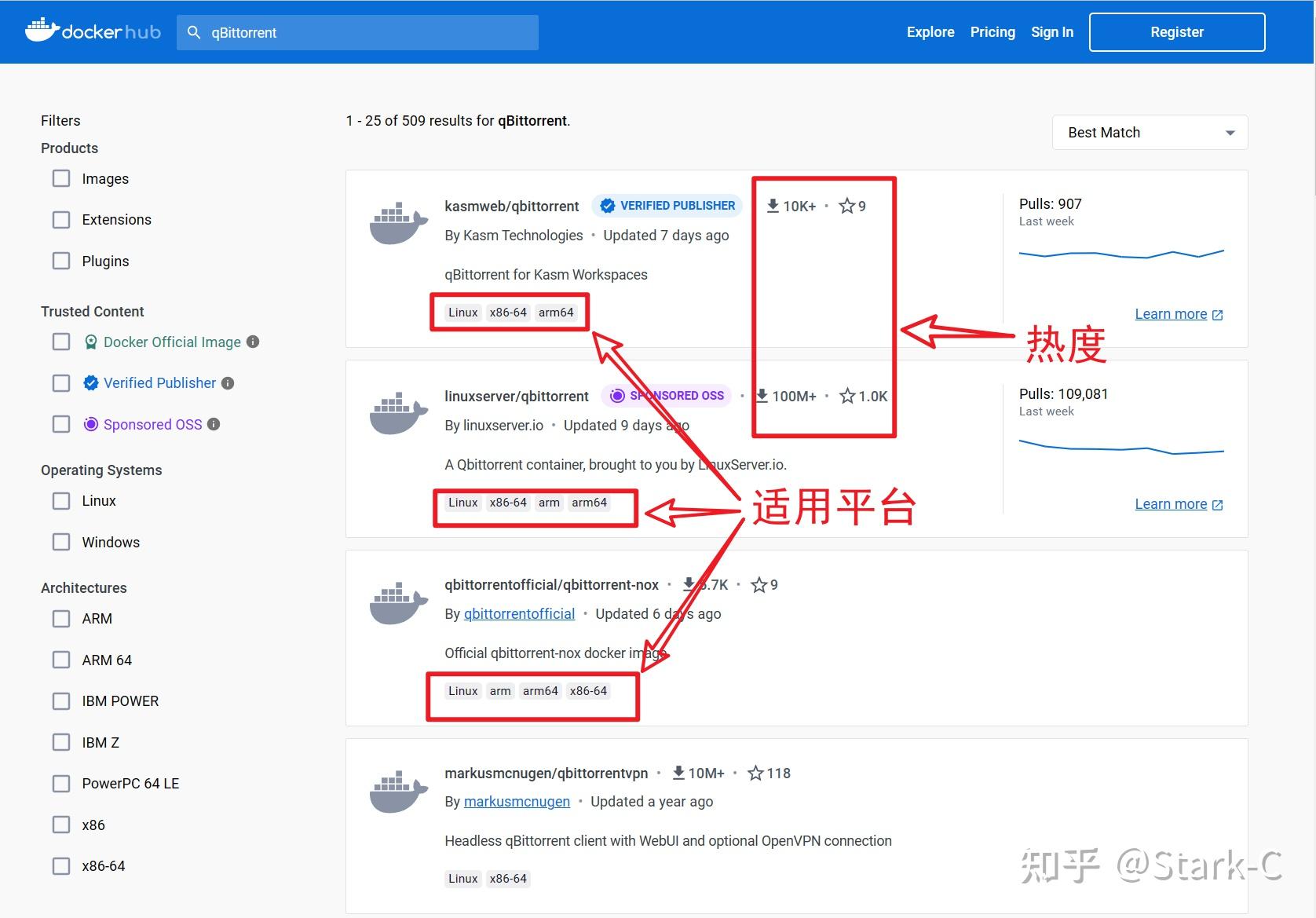1316x918 pixels.
Task: Click the kasmweb repository whale avatar
Action: tap(397, 222)
